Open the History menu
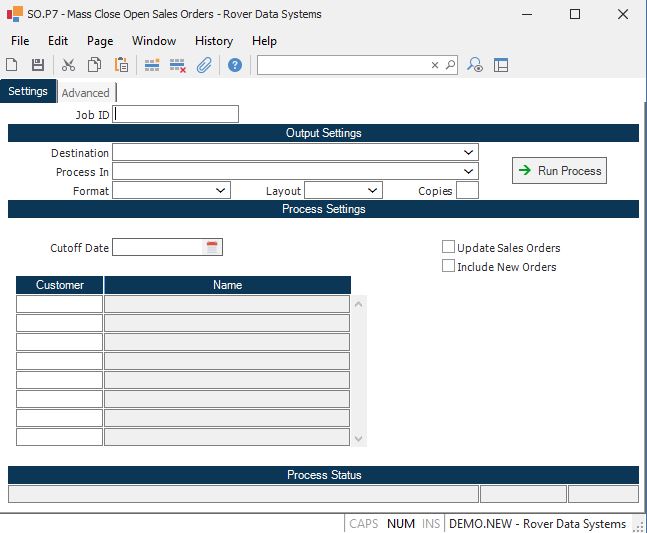 [213, 41]
